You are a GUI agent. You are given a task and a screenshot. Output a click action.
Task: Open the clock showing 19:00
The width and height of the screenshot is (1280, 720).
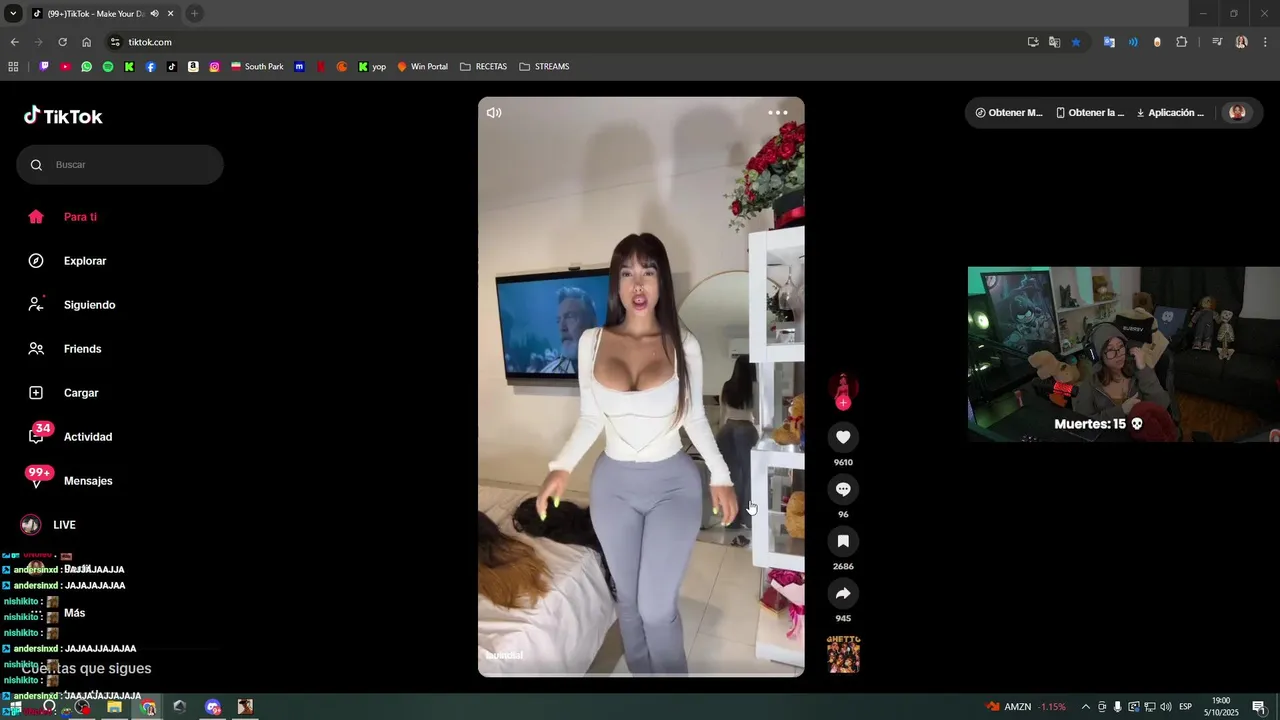tap(1221, 707)
